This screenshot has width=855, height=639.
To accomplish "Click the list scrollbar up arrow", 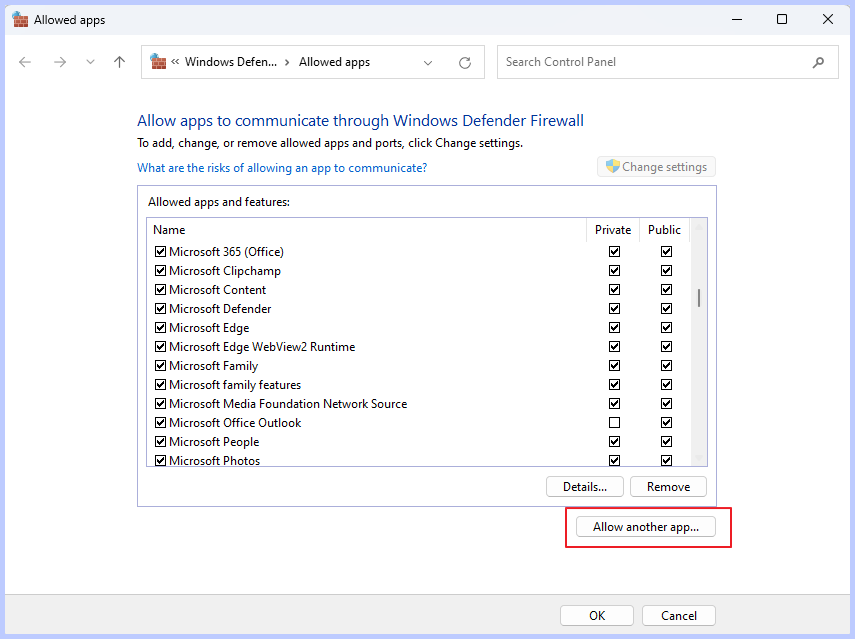I will pos(699,226).
